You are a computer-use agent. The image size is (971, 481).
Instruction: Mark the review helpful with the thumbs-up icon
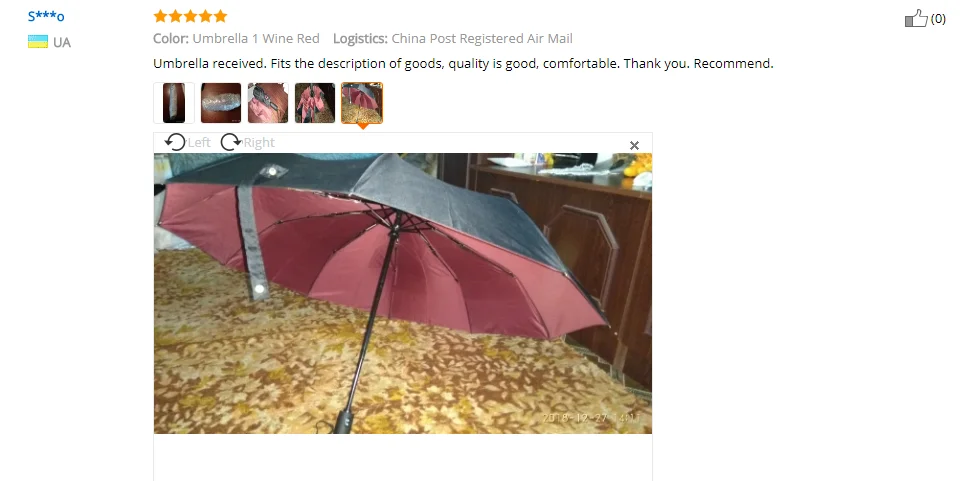tap(917, 18)
